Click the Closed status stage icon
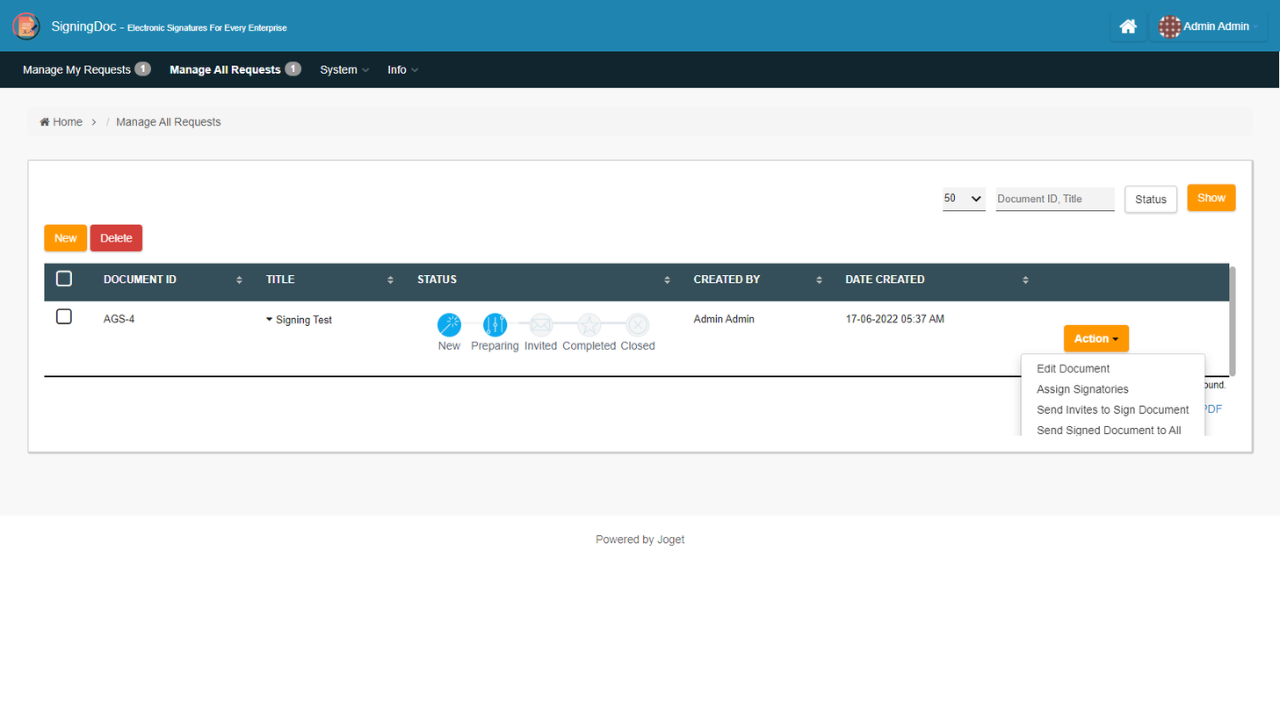 (637, 325)
